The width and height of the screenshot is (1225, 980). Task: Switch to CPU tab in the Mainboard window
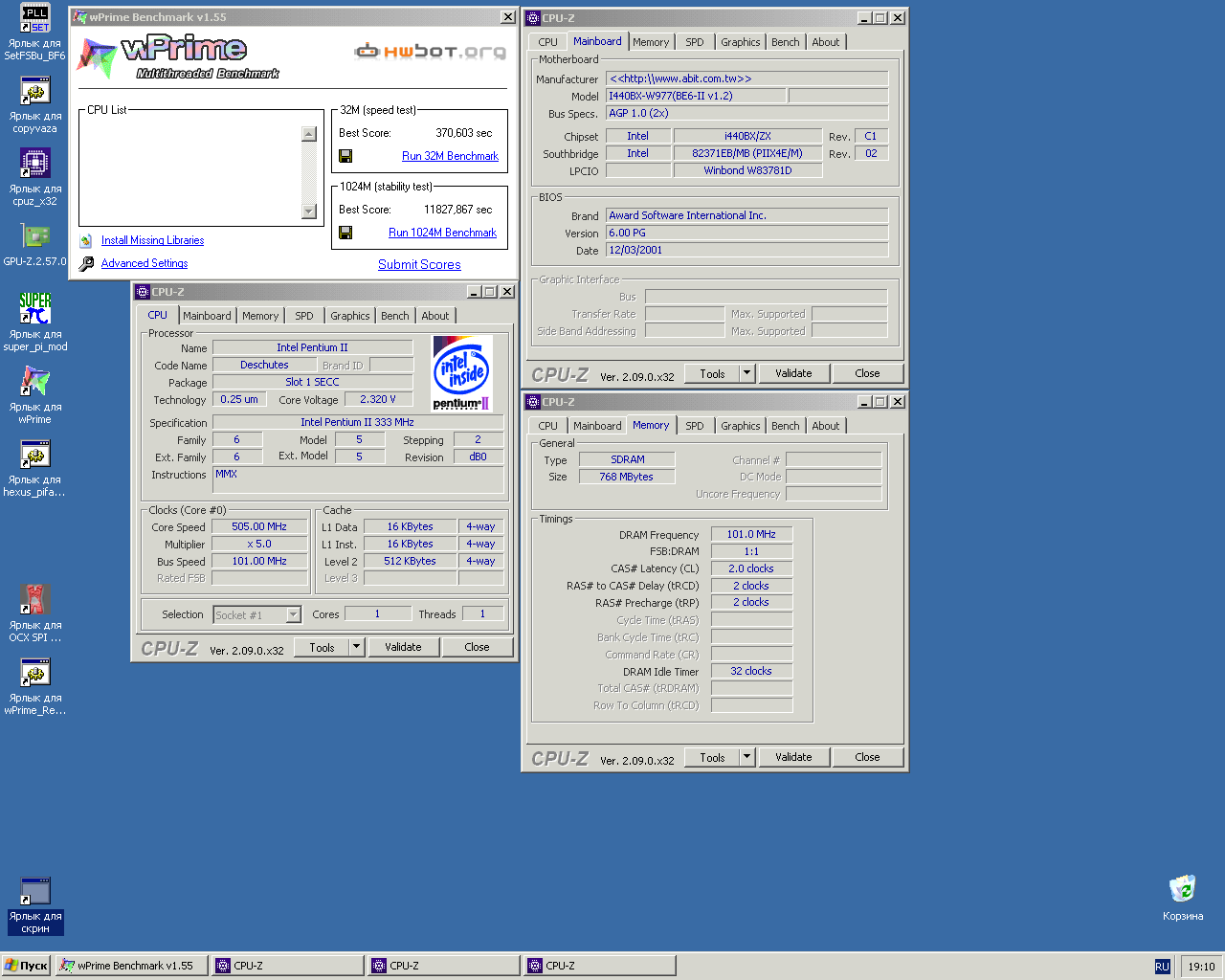(547, 42)
